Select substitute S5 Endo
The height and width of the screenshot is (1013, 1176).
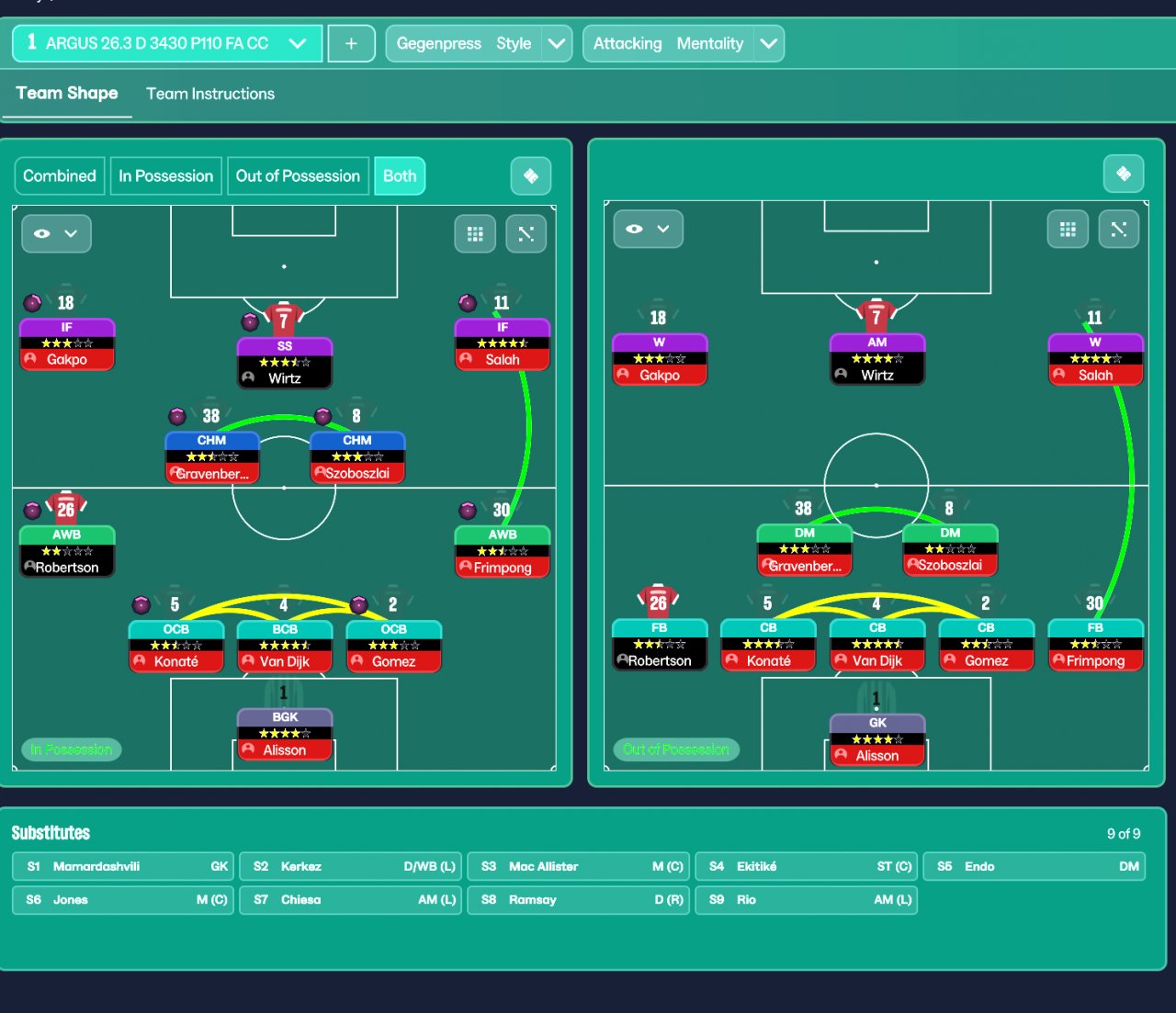(1035, 866)
